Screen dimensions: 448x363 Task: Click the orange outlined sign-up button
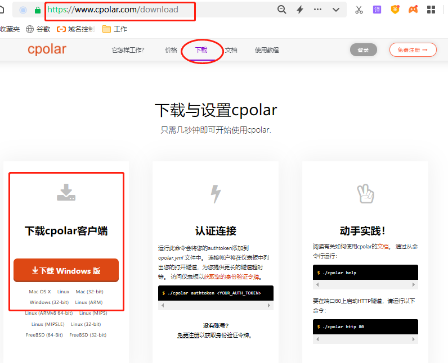[413, 50]
